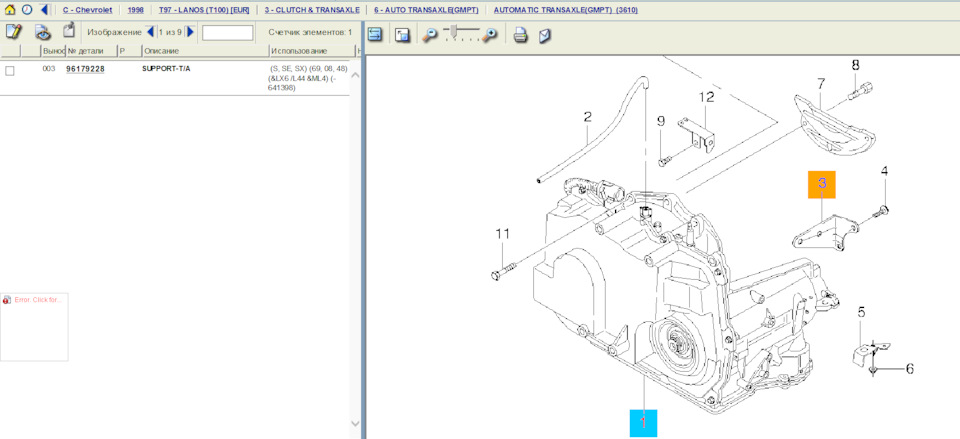Image resolution: width=960 pixels, height=439 pixels.
Task: Select callout 9 in diagram
Action: 661,122
